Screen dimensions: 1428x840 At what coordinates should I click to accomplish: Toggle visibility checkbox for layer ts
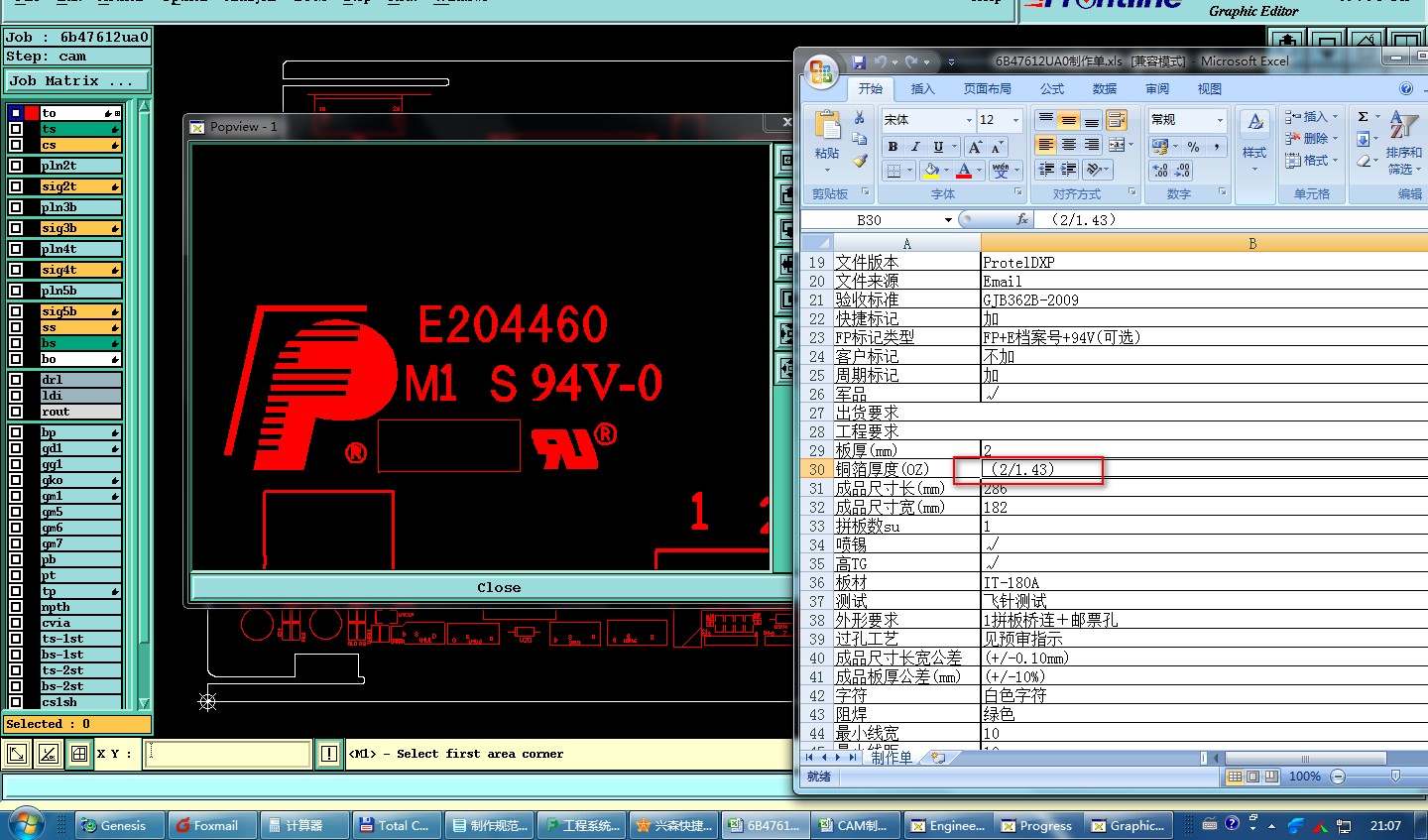pos(16,129)
